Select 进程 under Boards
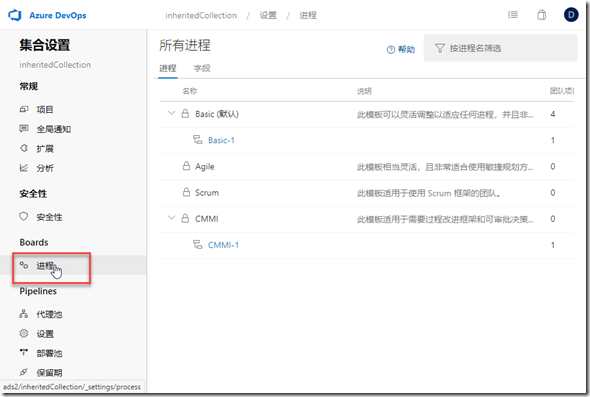590x397 pixels. (x=45, y=266)
